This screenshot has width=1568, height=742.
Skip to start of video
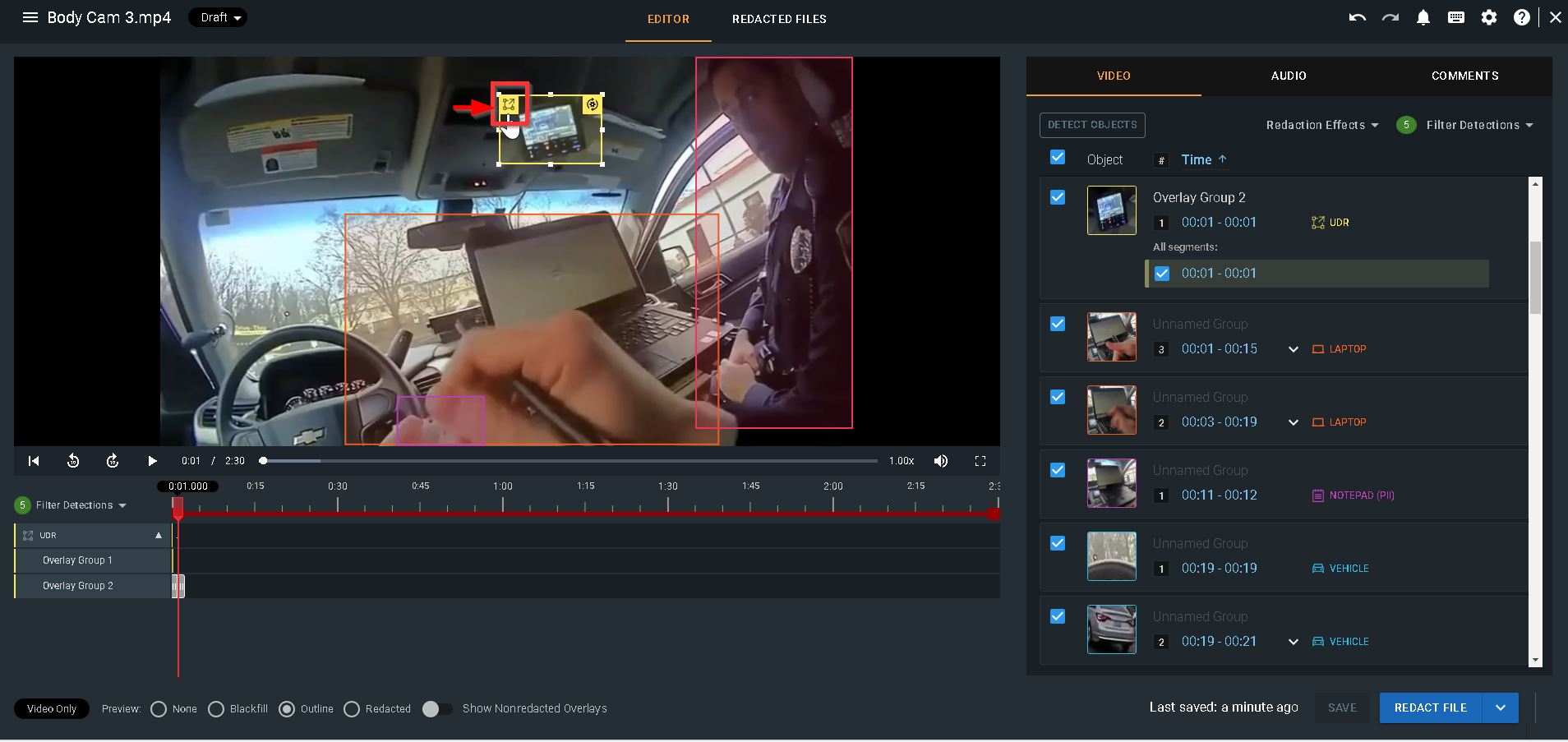point(34,461)
